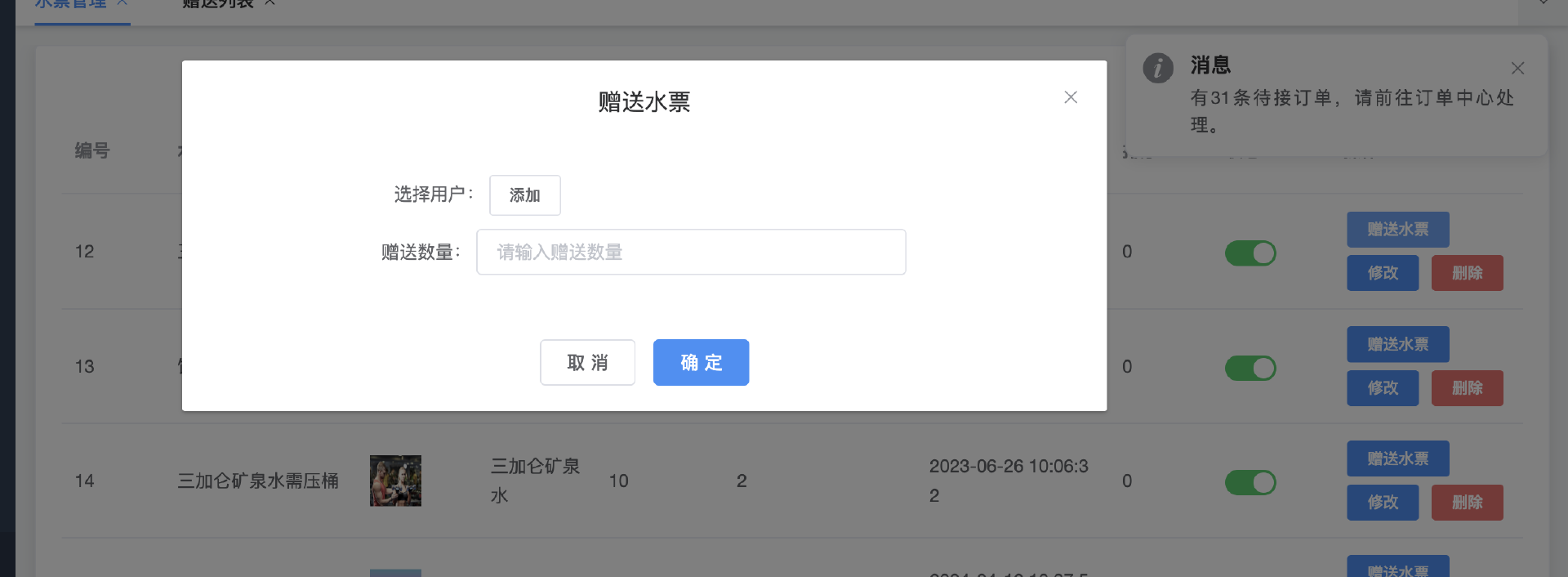
Task: Dismiss the 消息 notification popup
Action: click(x=1517, y=69)
